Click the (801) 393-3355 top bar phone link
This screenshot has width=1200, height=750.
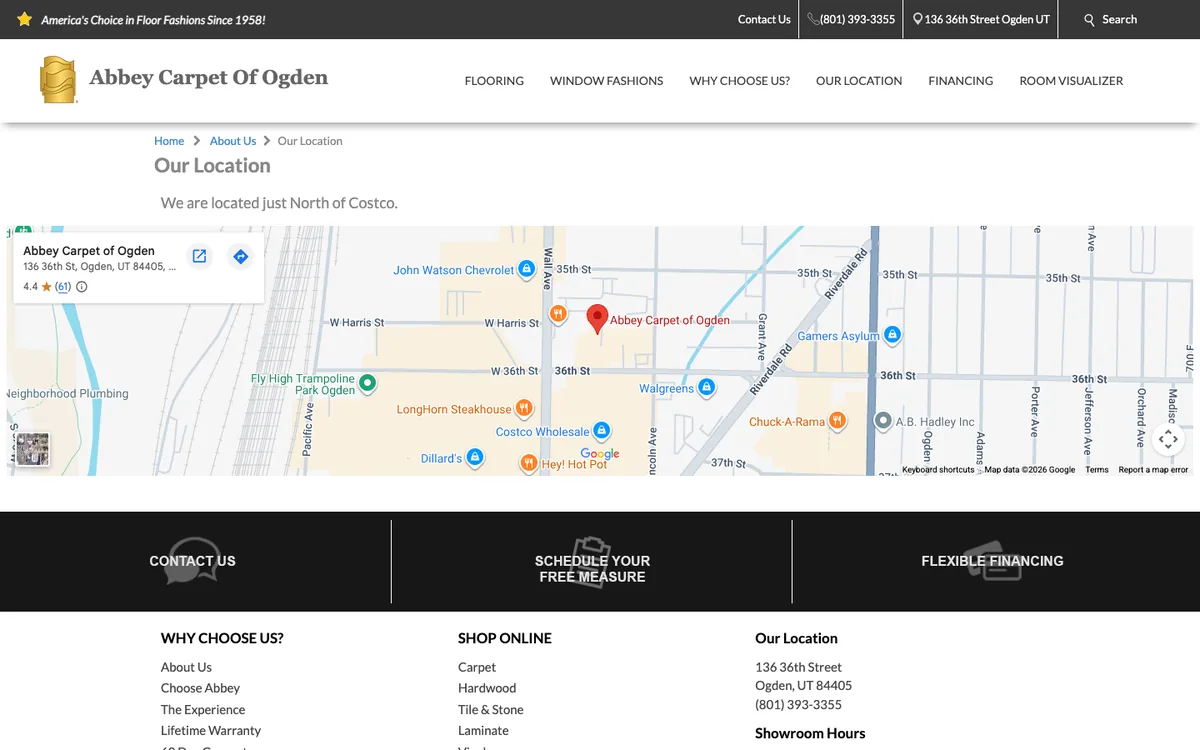click(851, 19)
